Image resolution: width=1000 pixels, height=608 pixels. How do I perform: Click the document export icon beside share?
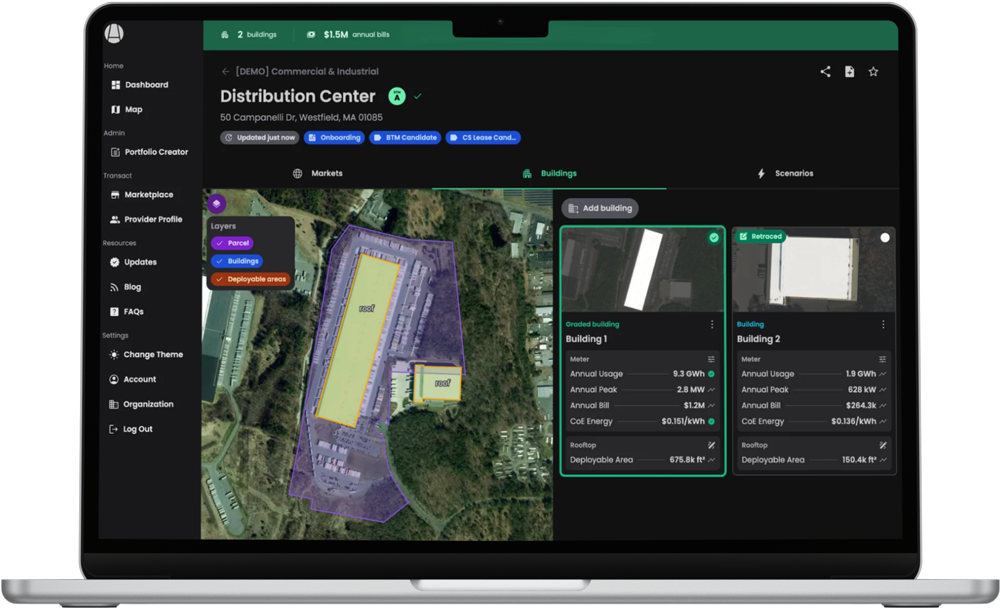pos(849,71)
